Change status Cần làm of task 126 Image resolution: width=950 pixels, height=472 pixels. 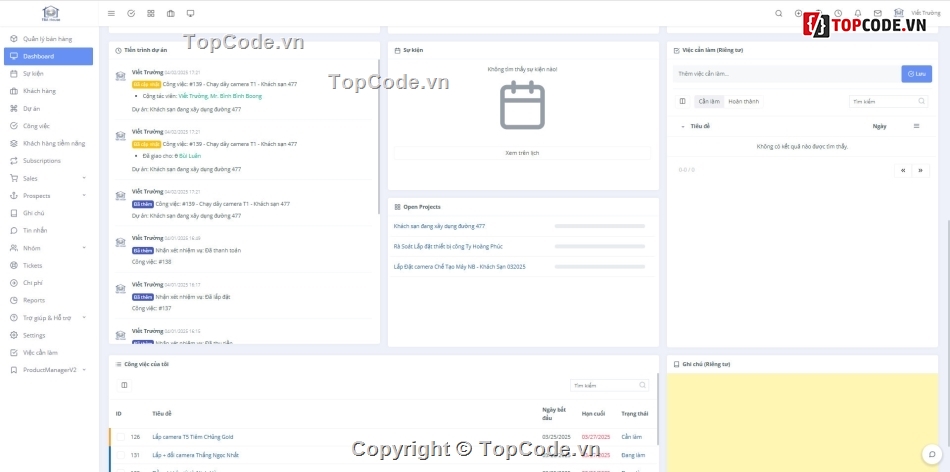click(x=632, y=437)
